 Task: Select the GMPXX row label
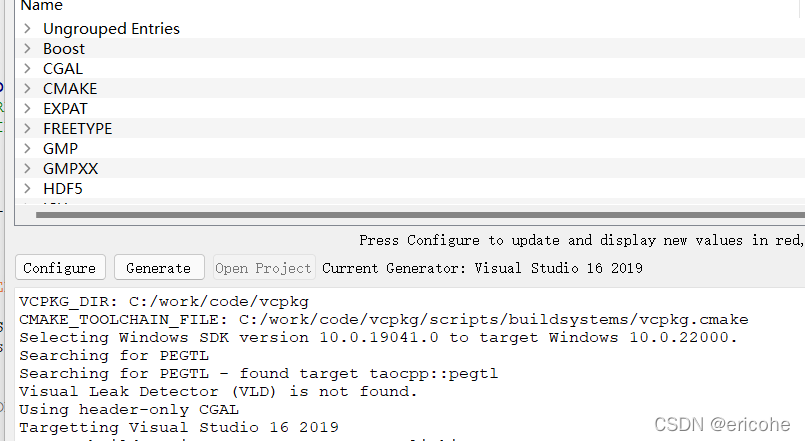pyautogui.click(x=70, y=169)
